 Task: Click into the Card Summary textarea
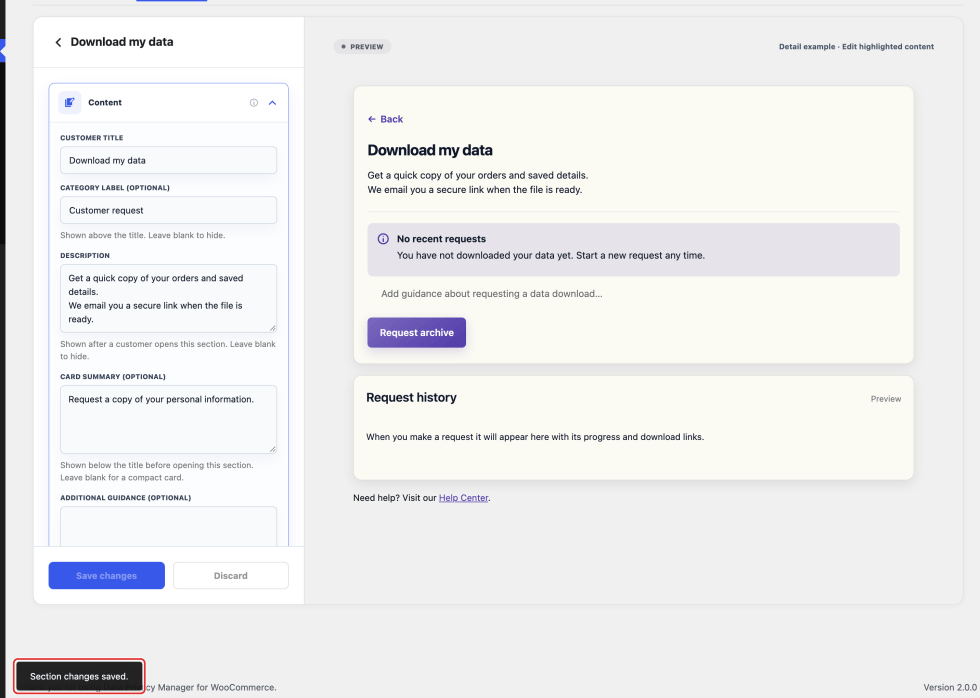[x=168, y=419]
